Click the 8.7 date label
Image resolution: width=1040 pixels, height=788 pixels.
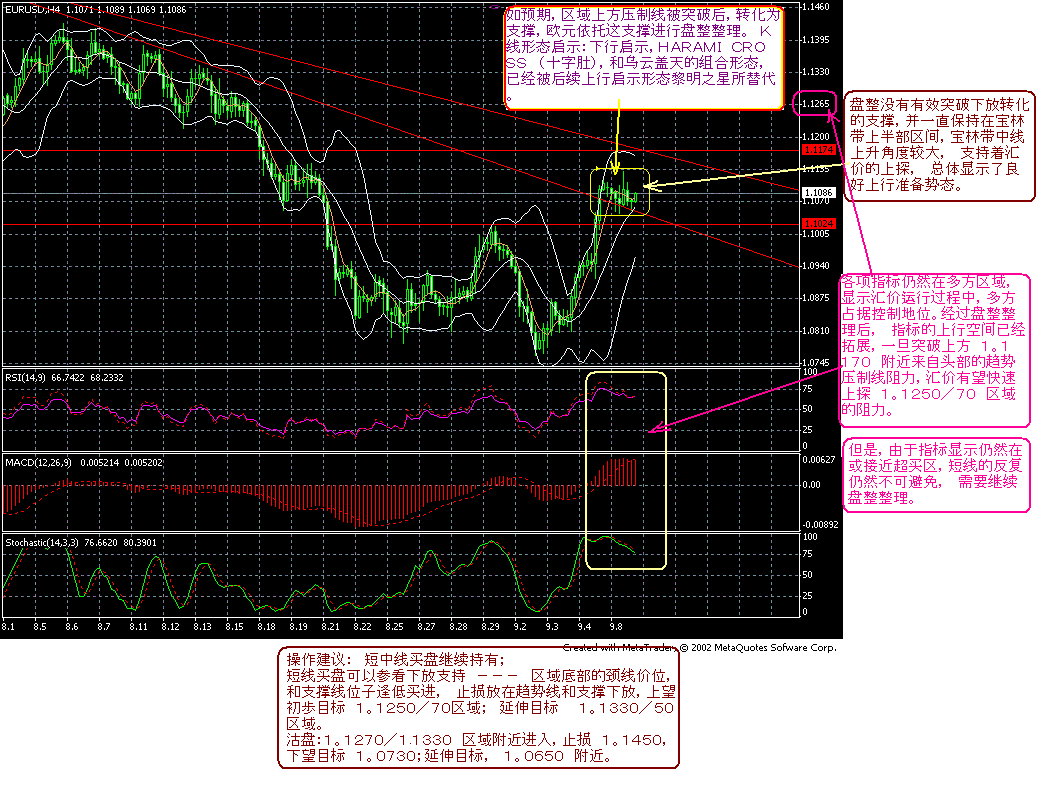pyautogui.click(x=103, y=626)
